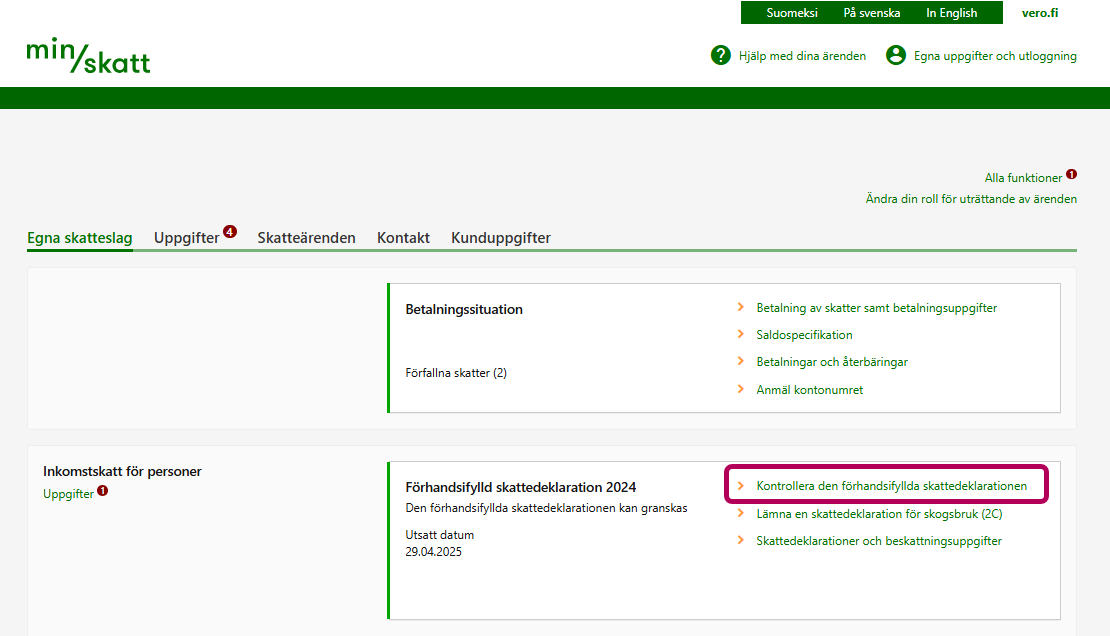Switch language to På svenska
The height and width of the screenshot is (636, 1110).
871,13
